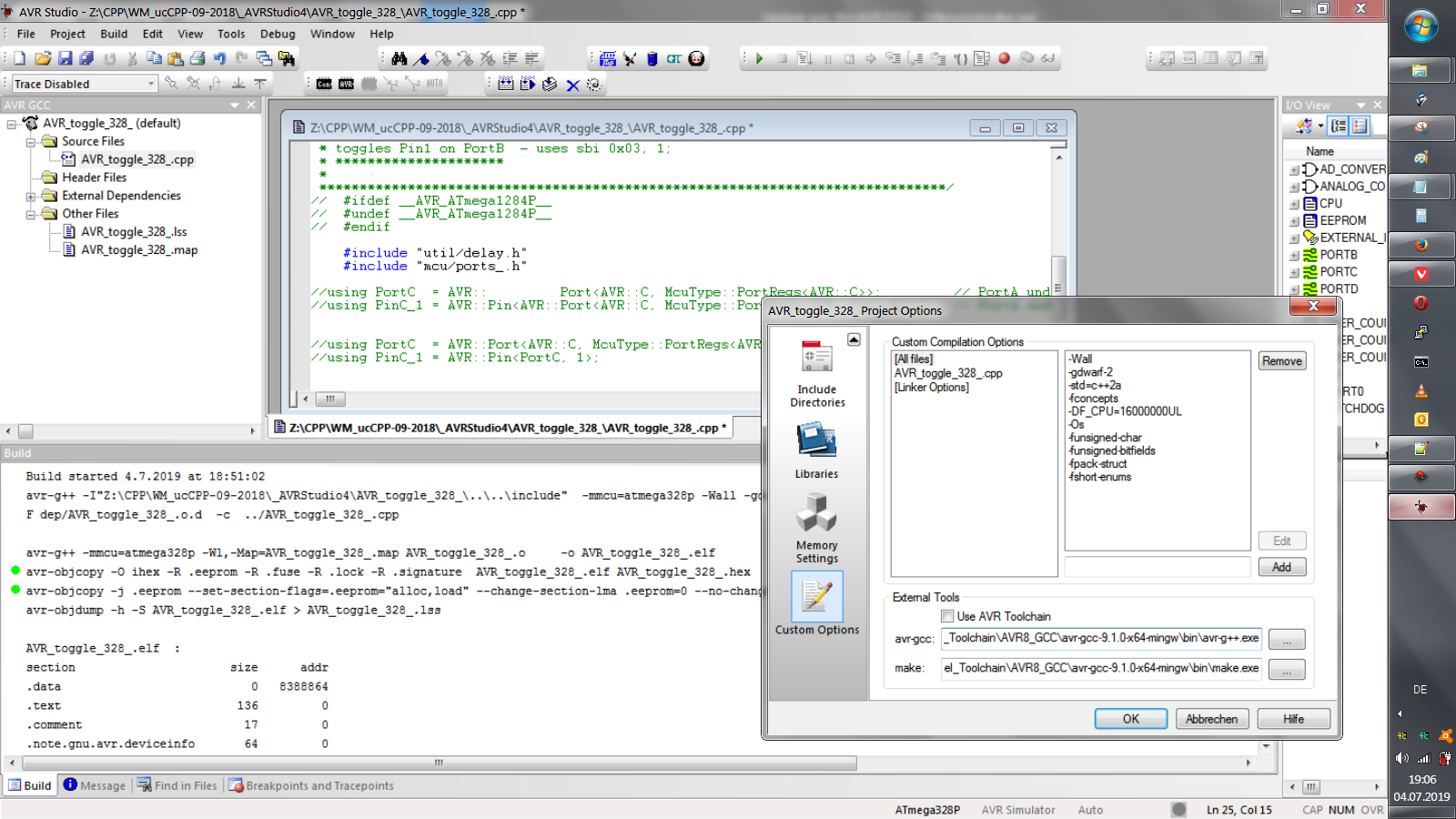
Task: Click the volume icon in the system tray
Action: pos(1401,758)
